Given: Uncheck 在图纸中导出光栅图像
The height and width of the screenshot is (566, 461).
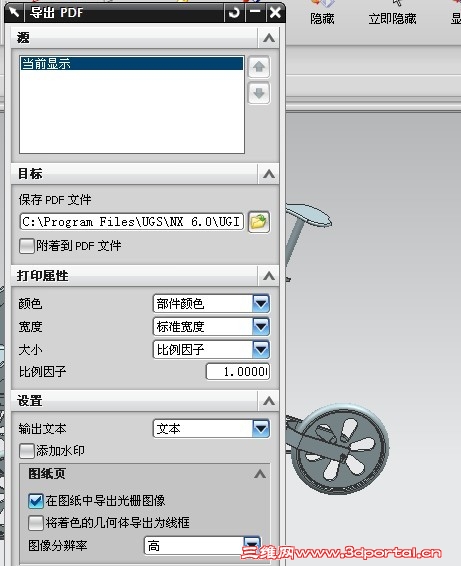Looking at the screenshot, I should tap(36, 501).
